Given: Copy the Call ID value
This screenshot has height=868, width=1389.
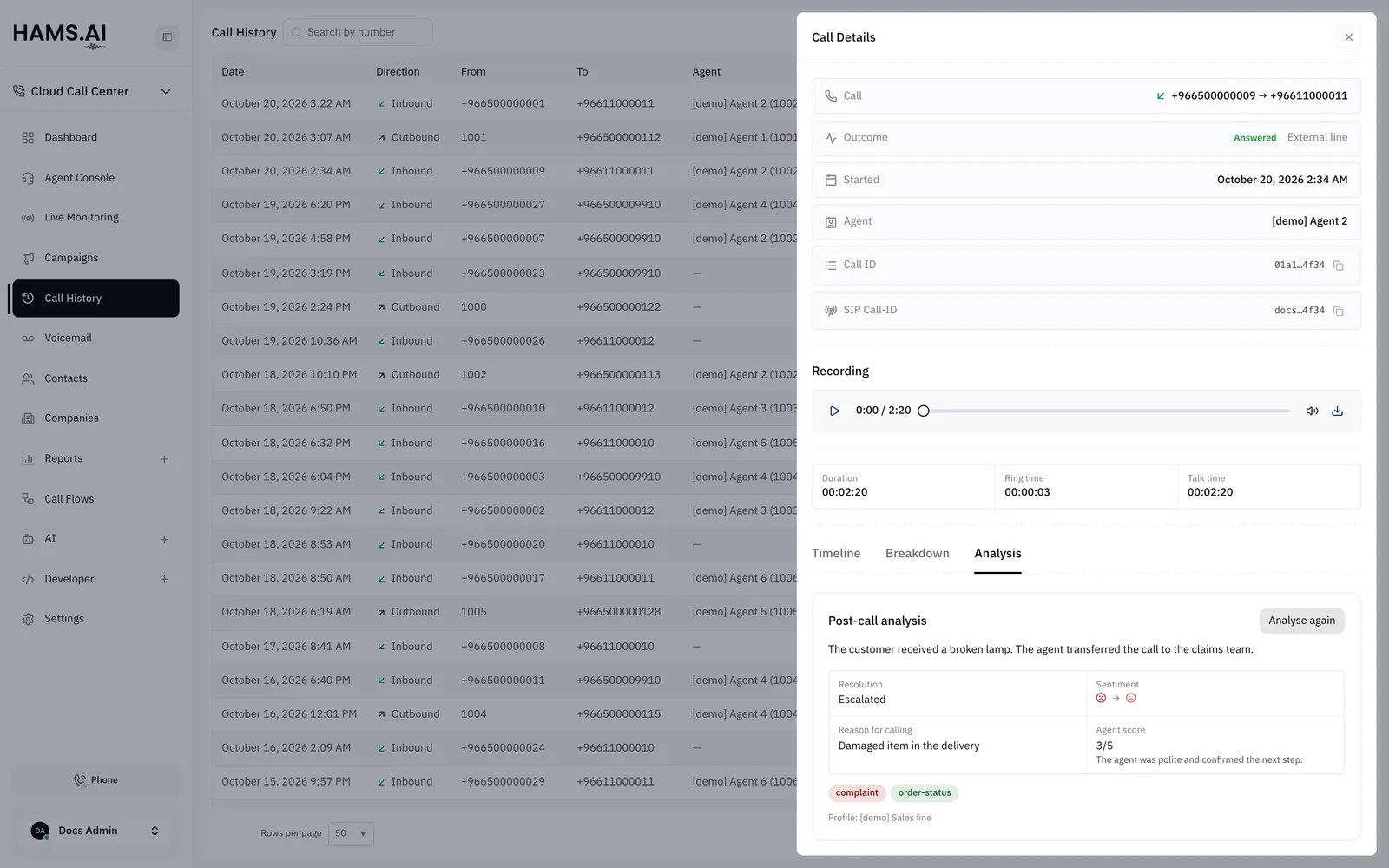Looking at the screenshot, I should 1339,266.
